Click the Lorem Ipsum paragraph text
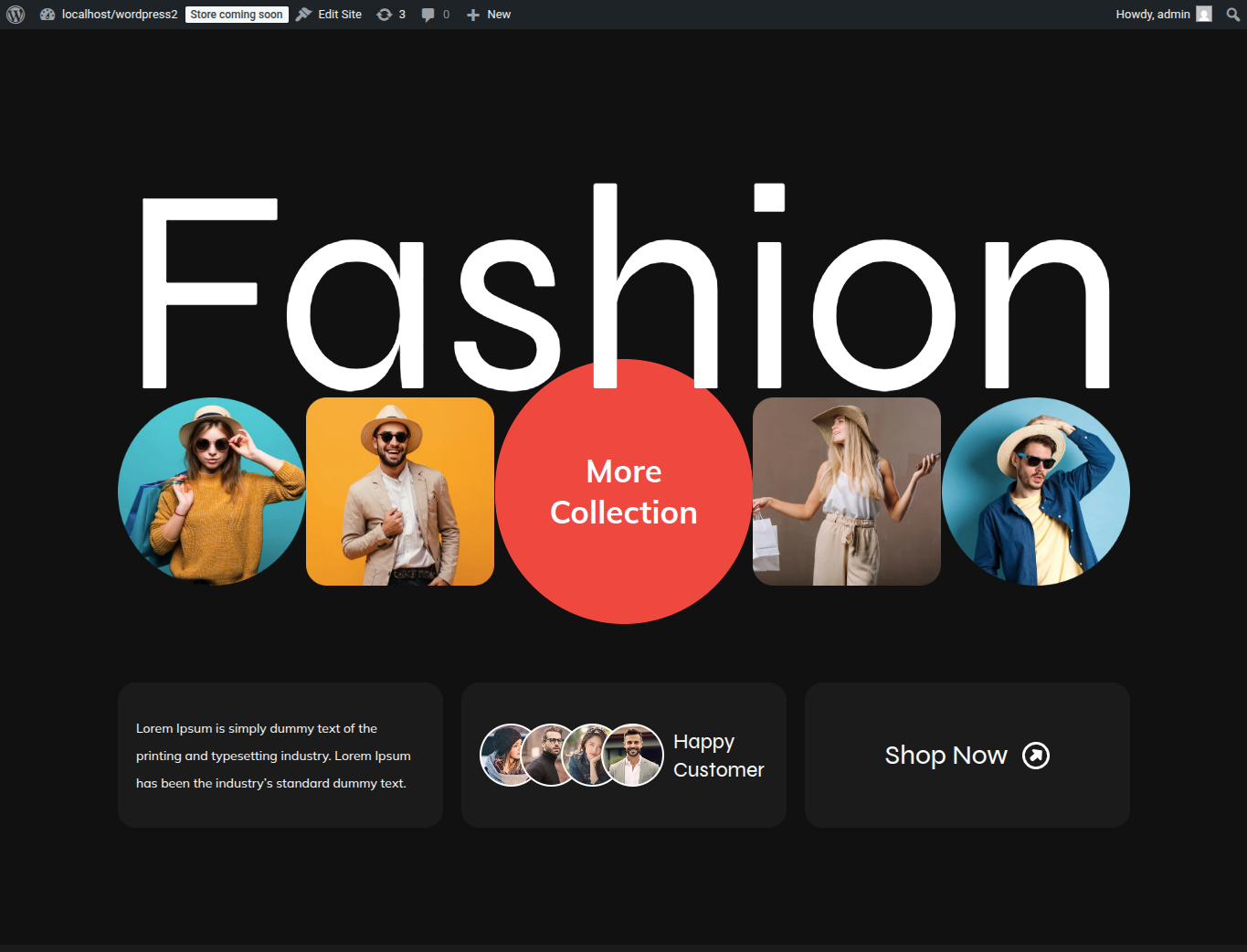Image resolution: width=1247 pixels, height=952 pixels. click(273, 756)
